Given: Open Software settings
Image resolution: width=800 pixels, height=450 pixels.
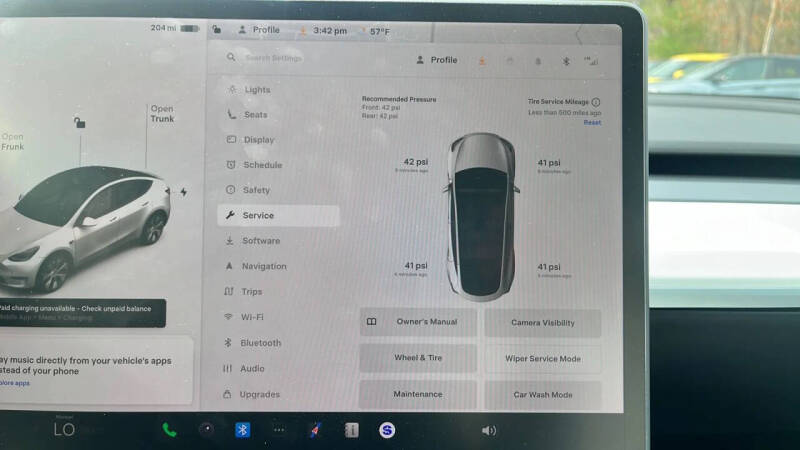Looking at the screenshot, I should pos(261,241).
